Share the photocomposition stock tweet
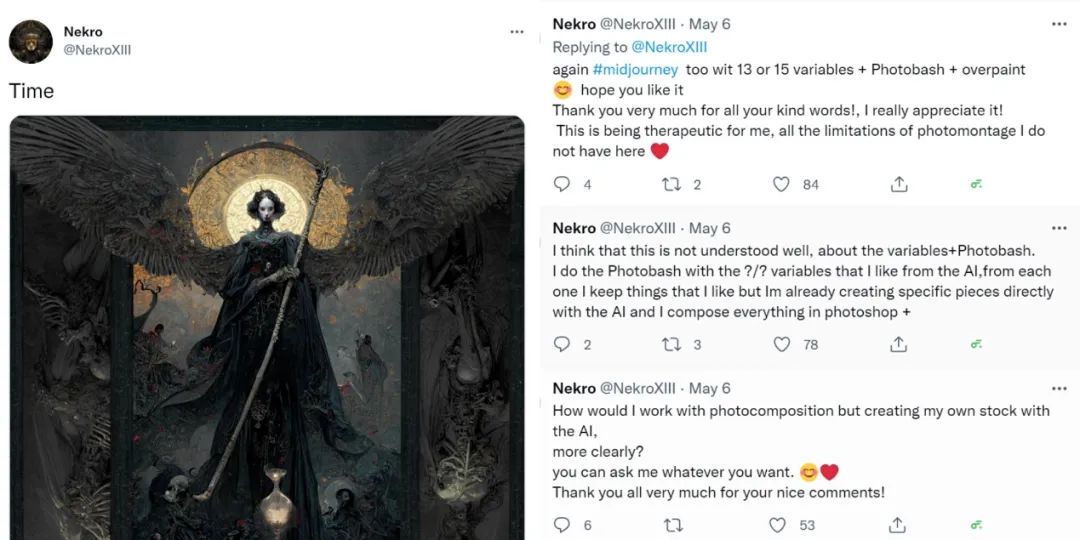 [x=899, y=525]
